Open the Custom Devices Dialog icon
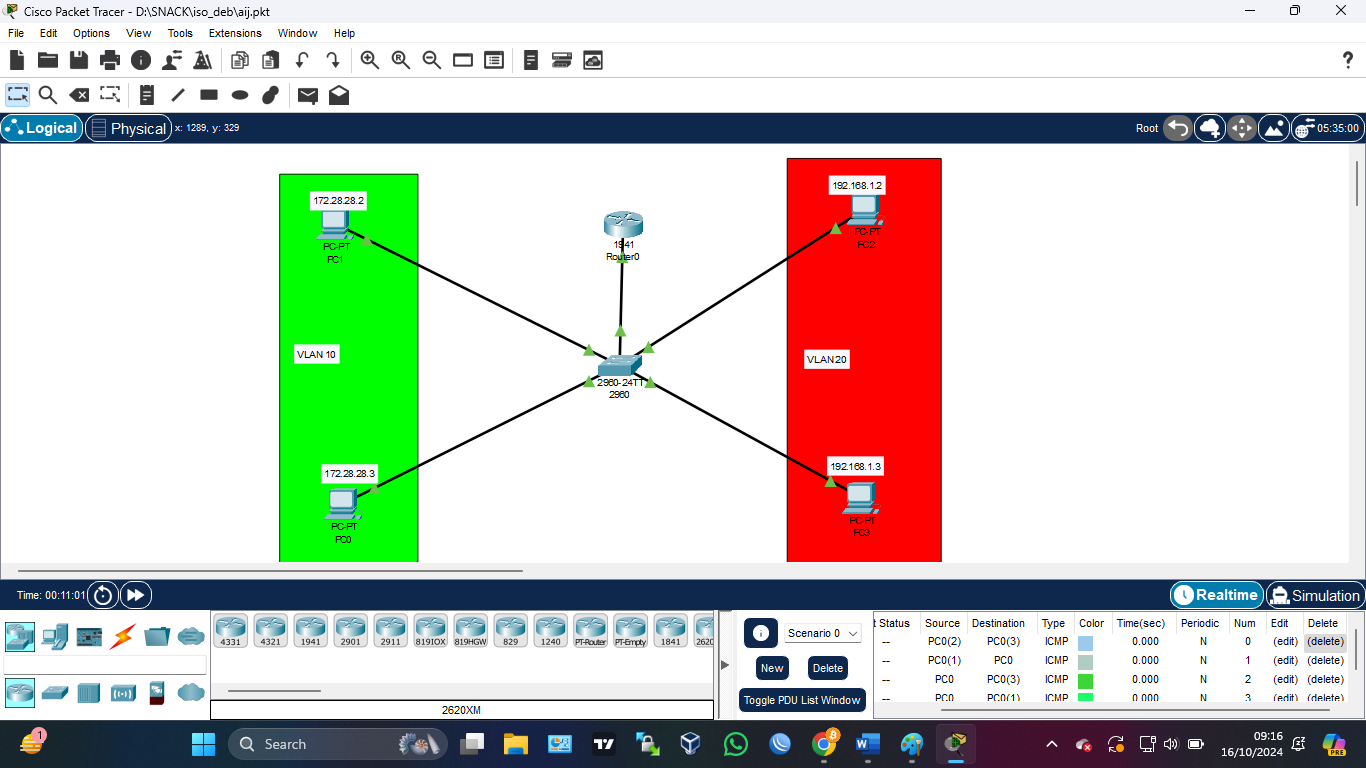This screenshot has width=1366, height=768. coord(562,60)
